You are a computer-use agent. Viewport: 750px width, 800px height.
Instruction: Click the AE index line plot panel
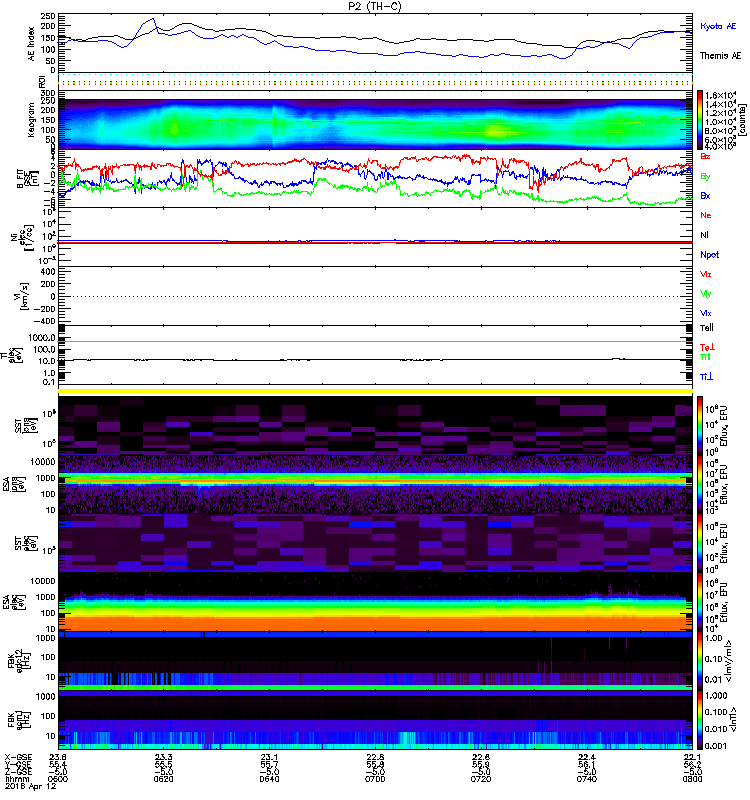click(x=375, y=43)
